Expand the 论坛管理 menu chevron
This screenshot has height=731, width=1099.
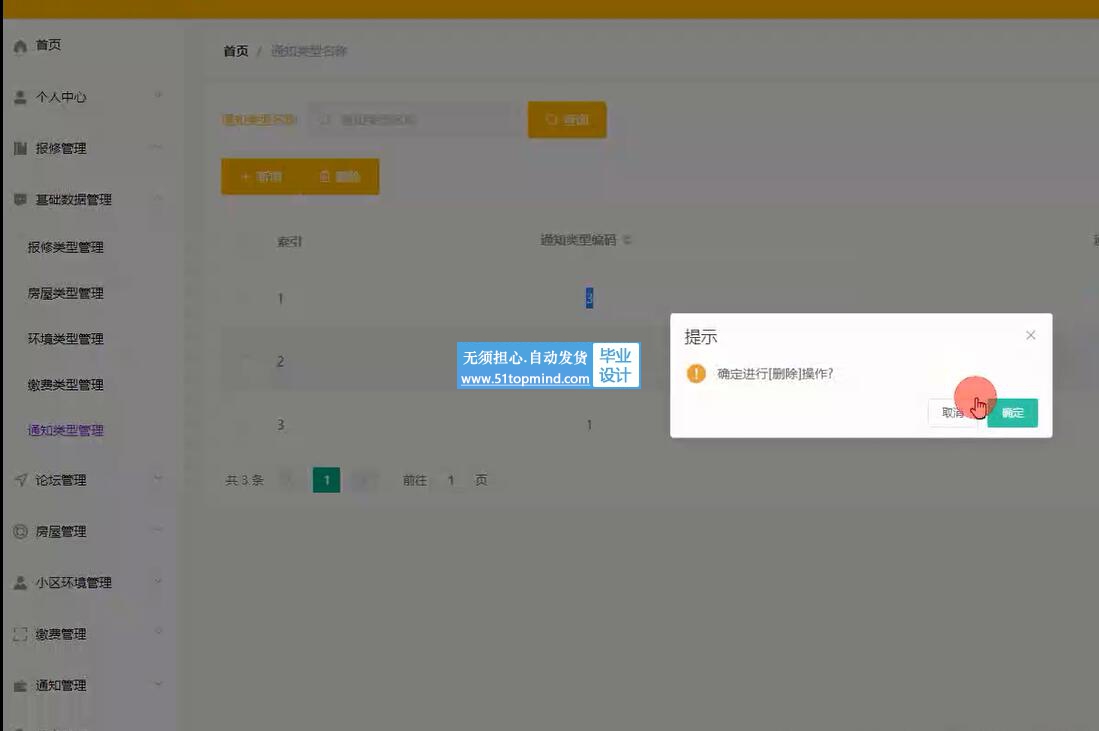pyautogui.click(x=158, y=479)
